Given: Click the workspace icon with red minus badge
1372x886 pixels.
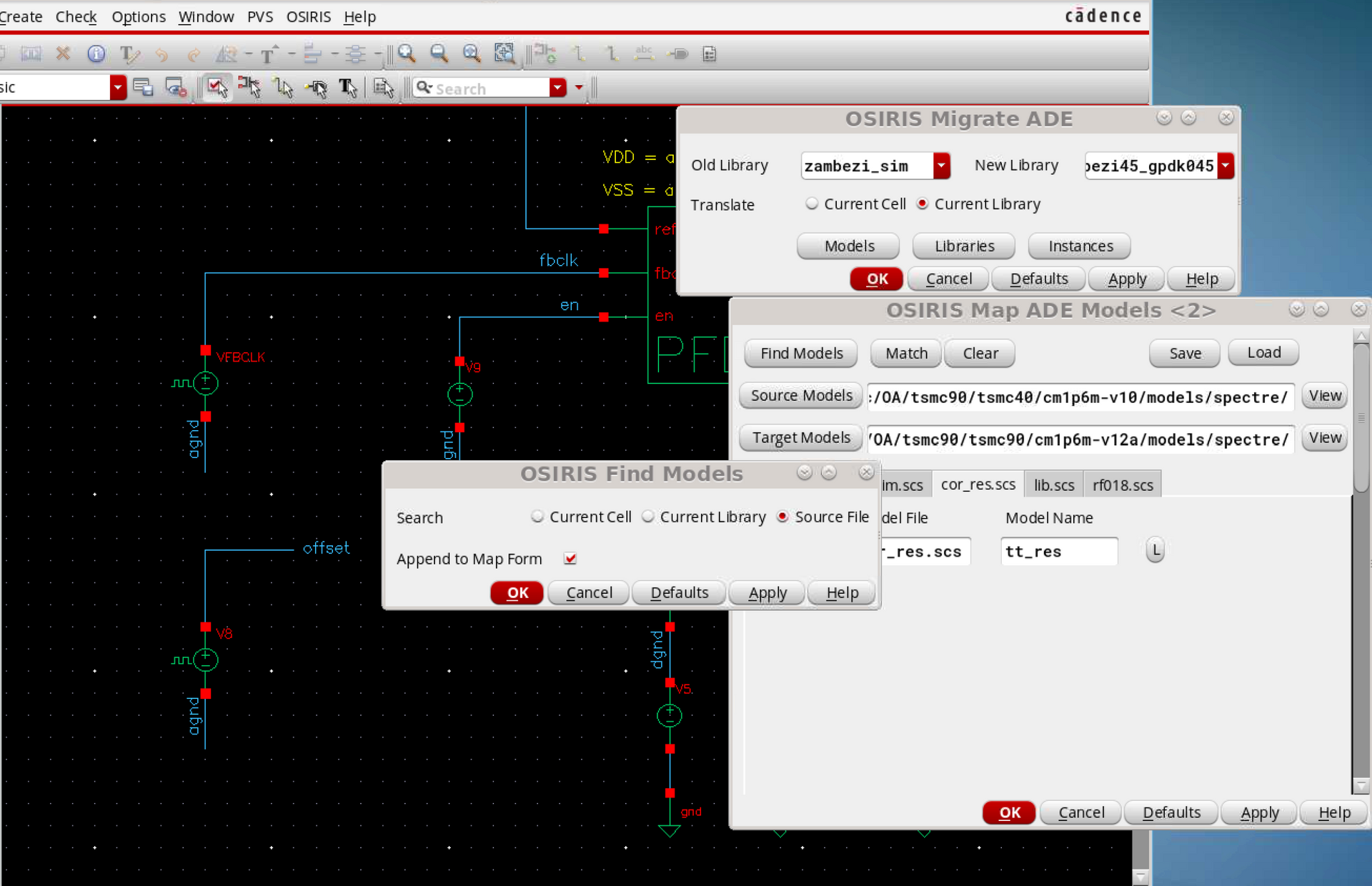Looking at the screenshot, I should 176,87.
